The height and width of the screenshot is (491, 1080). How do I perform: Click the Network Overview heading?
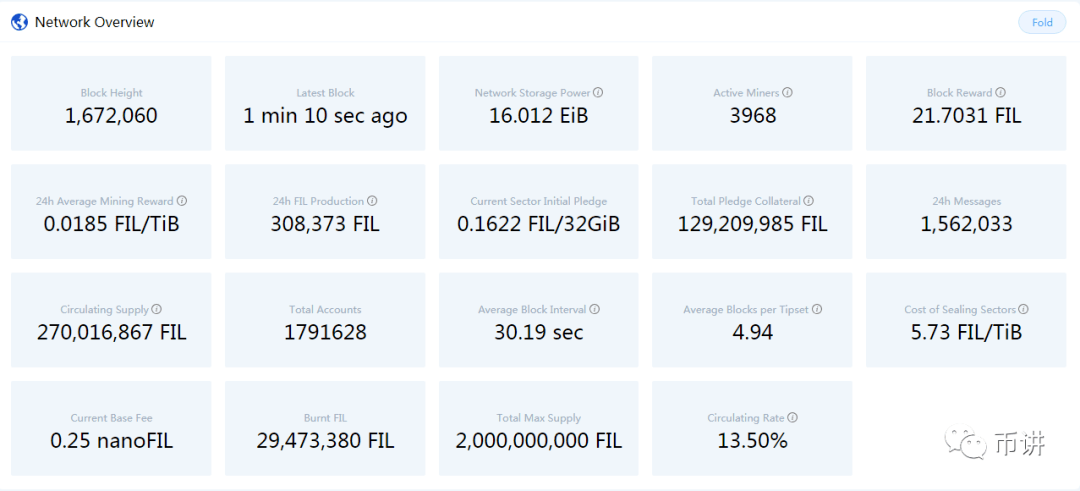[95, 22]
